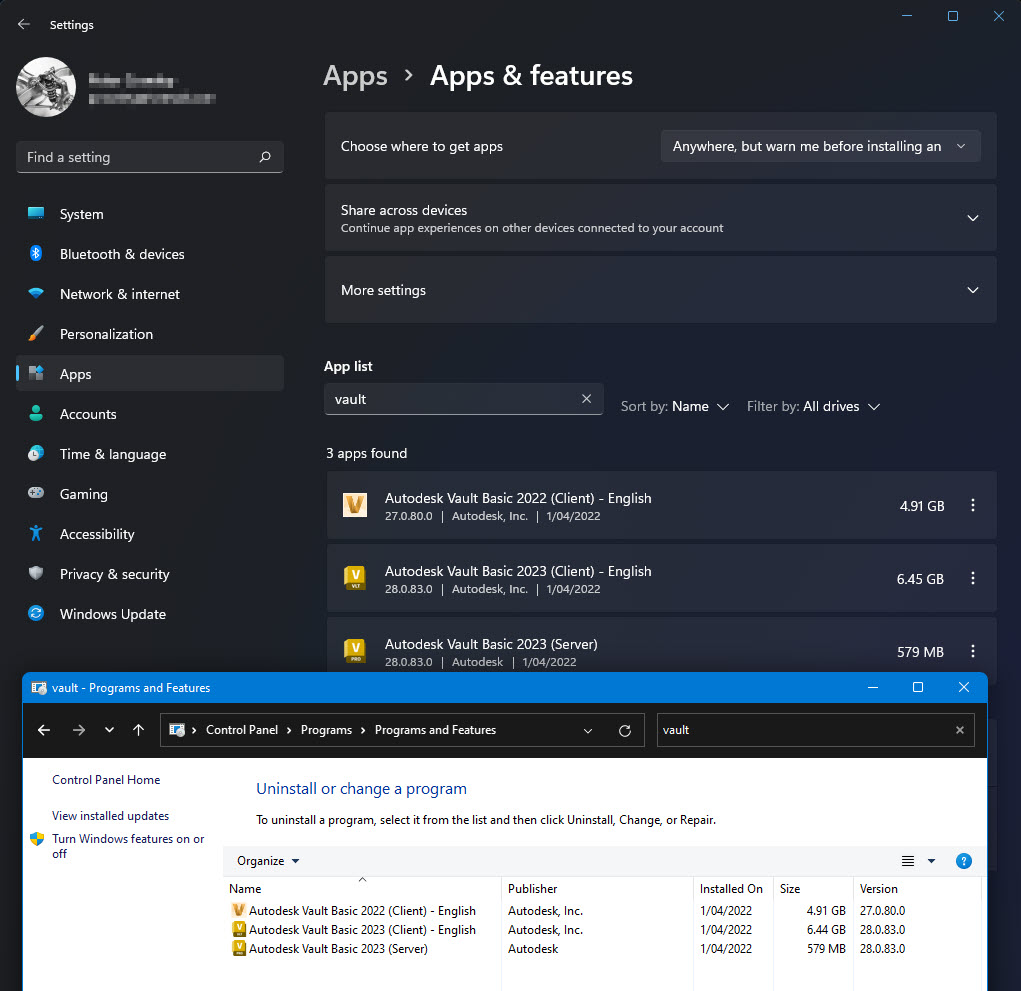Open View installed updates
This screenshot has width=1021, height=991.
point(110,816)
